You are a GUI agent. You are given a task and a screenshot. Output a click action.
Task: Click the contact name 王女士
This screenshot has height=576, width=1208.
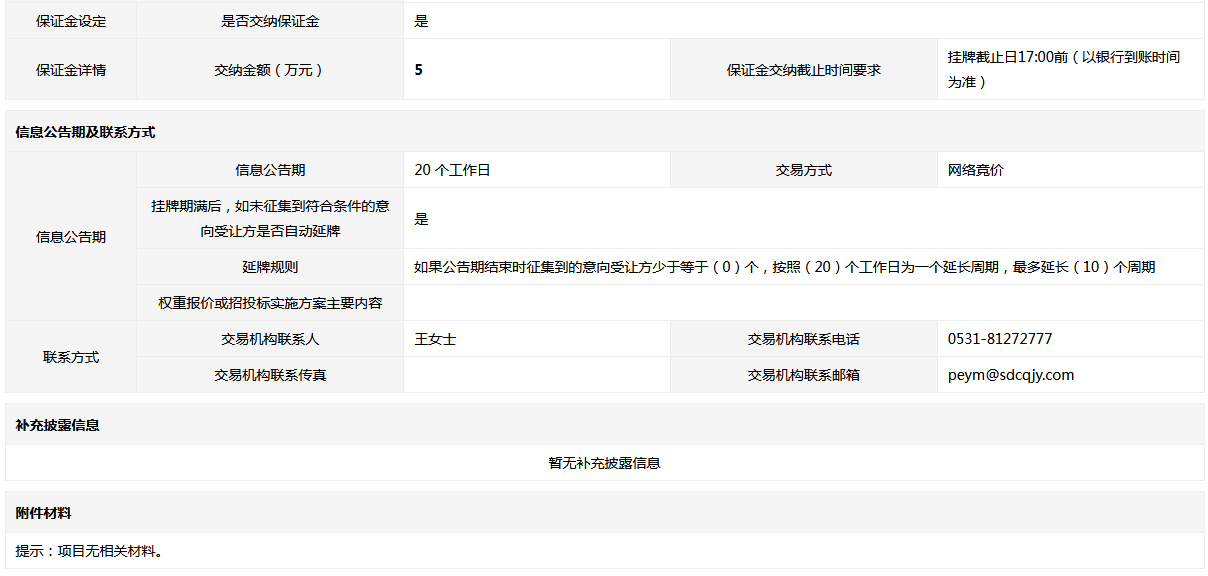(435, 339)
